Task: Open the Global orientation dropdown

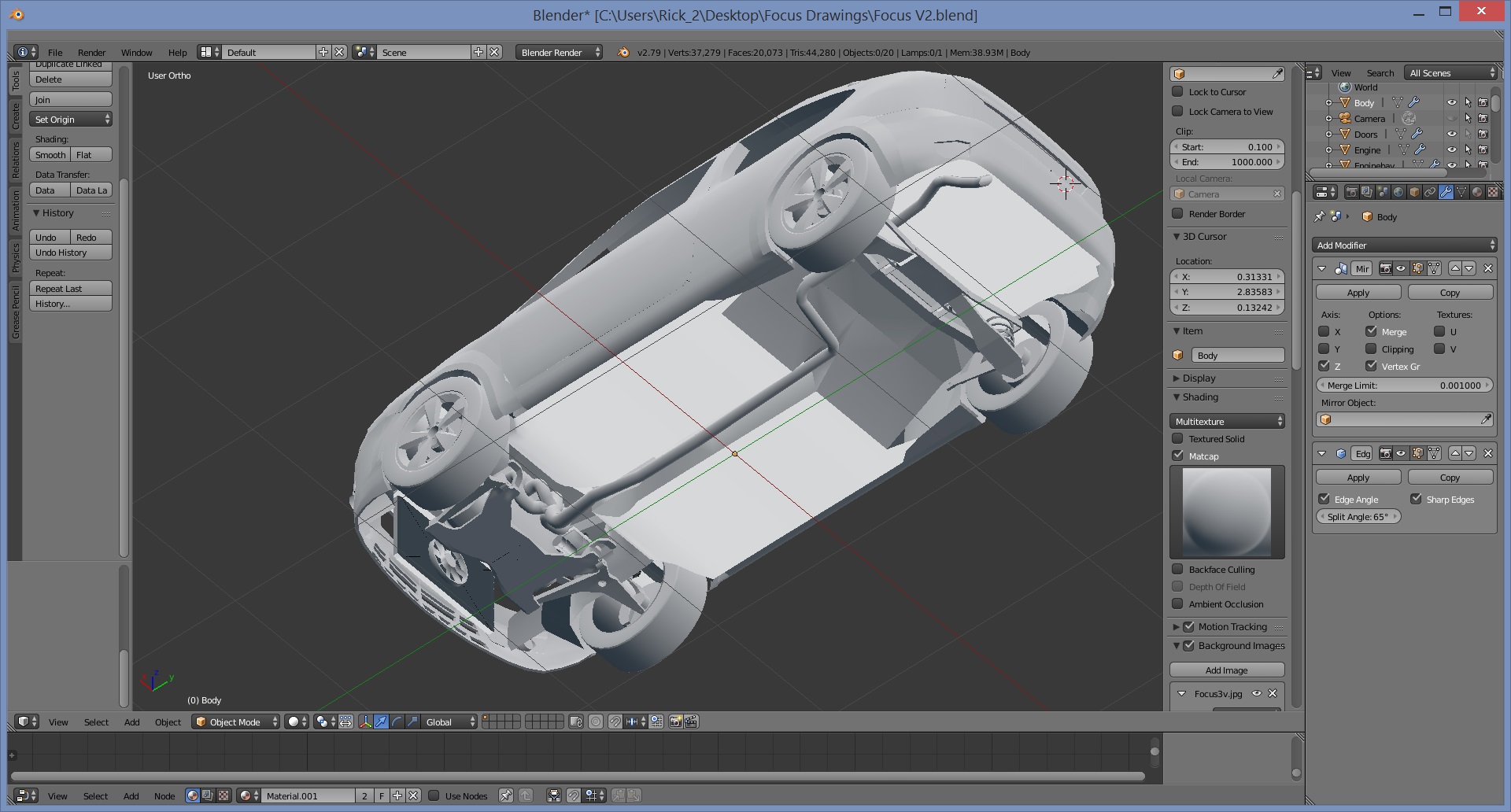Action: tap(449, 722)
